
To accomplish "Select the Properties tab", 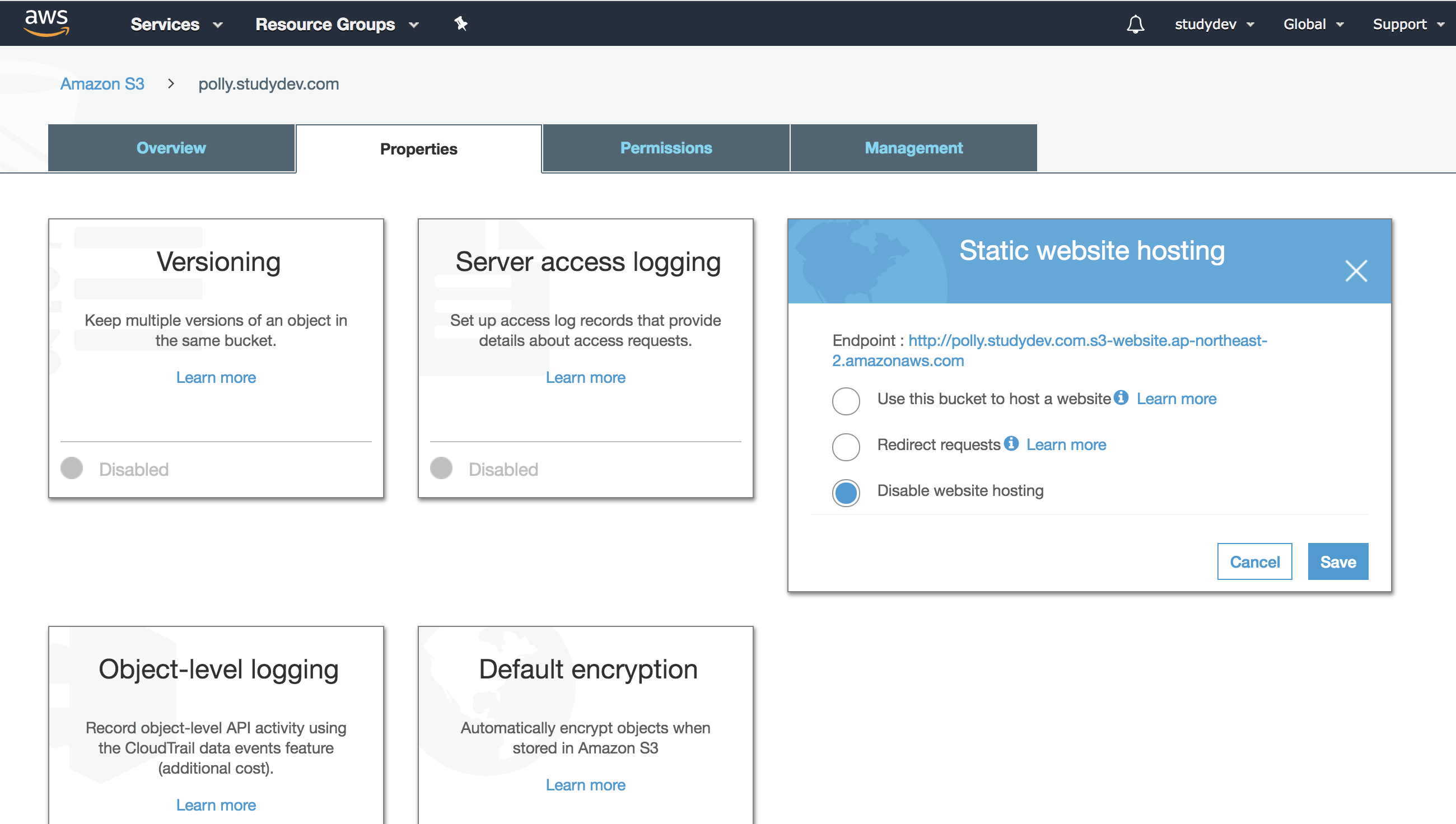I will pos(418,149).
